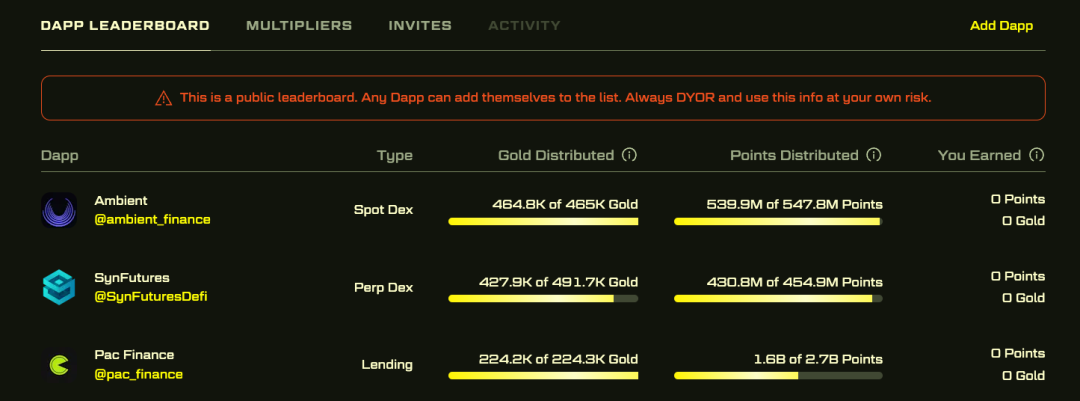Click the SynFutures dapp name
1080x401 pixels.
131,278
